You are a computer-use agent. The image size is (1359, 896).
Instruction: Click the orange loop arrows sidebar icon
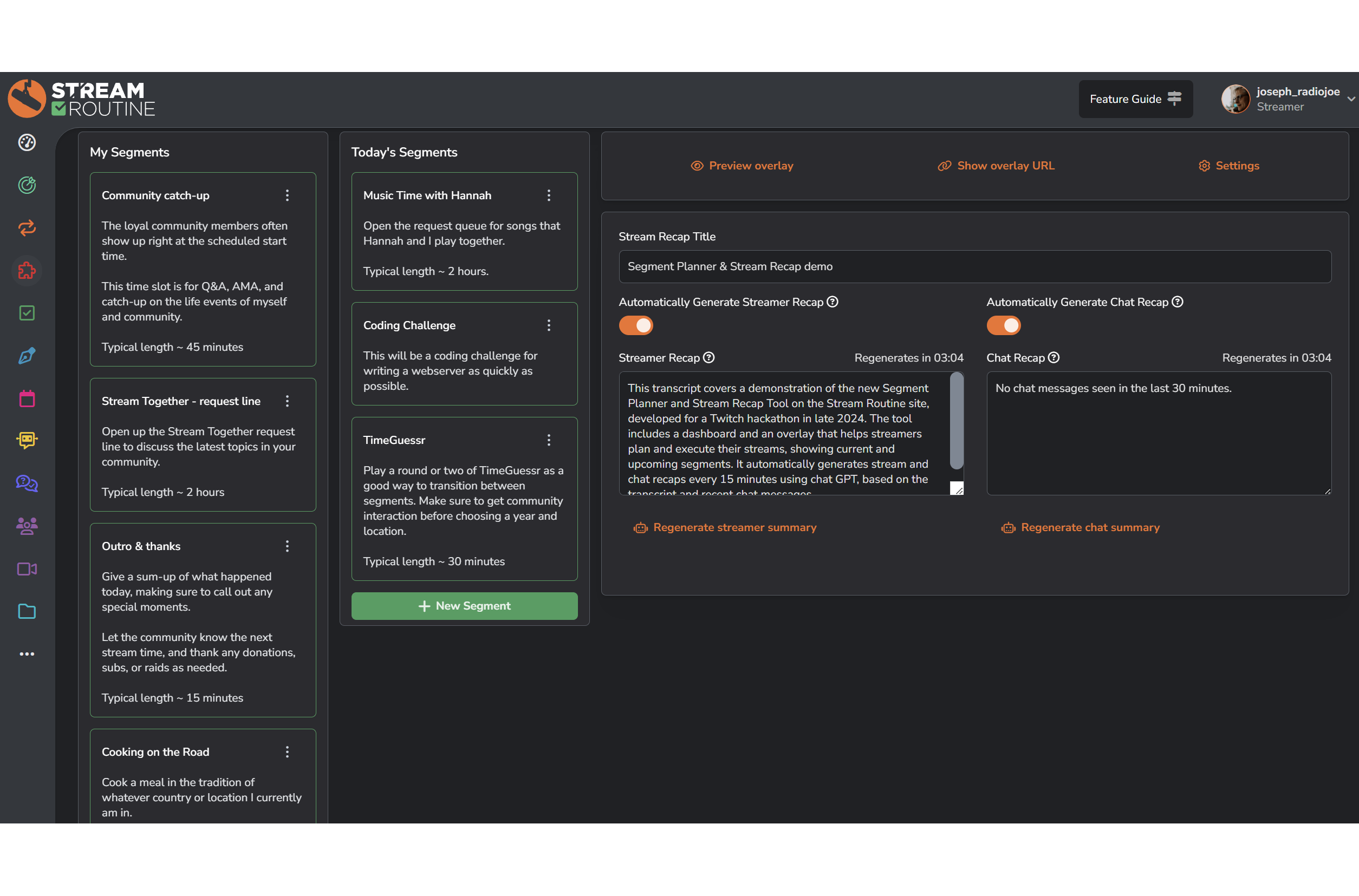coord(27,228)
